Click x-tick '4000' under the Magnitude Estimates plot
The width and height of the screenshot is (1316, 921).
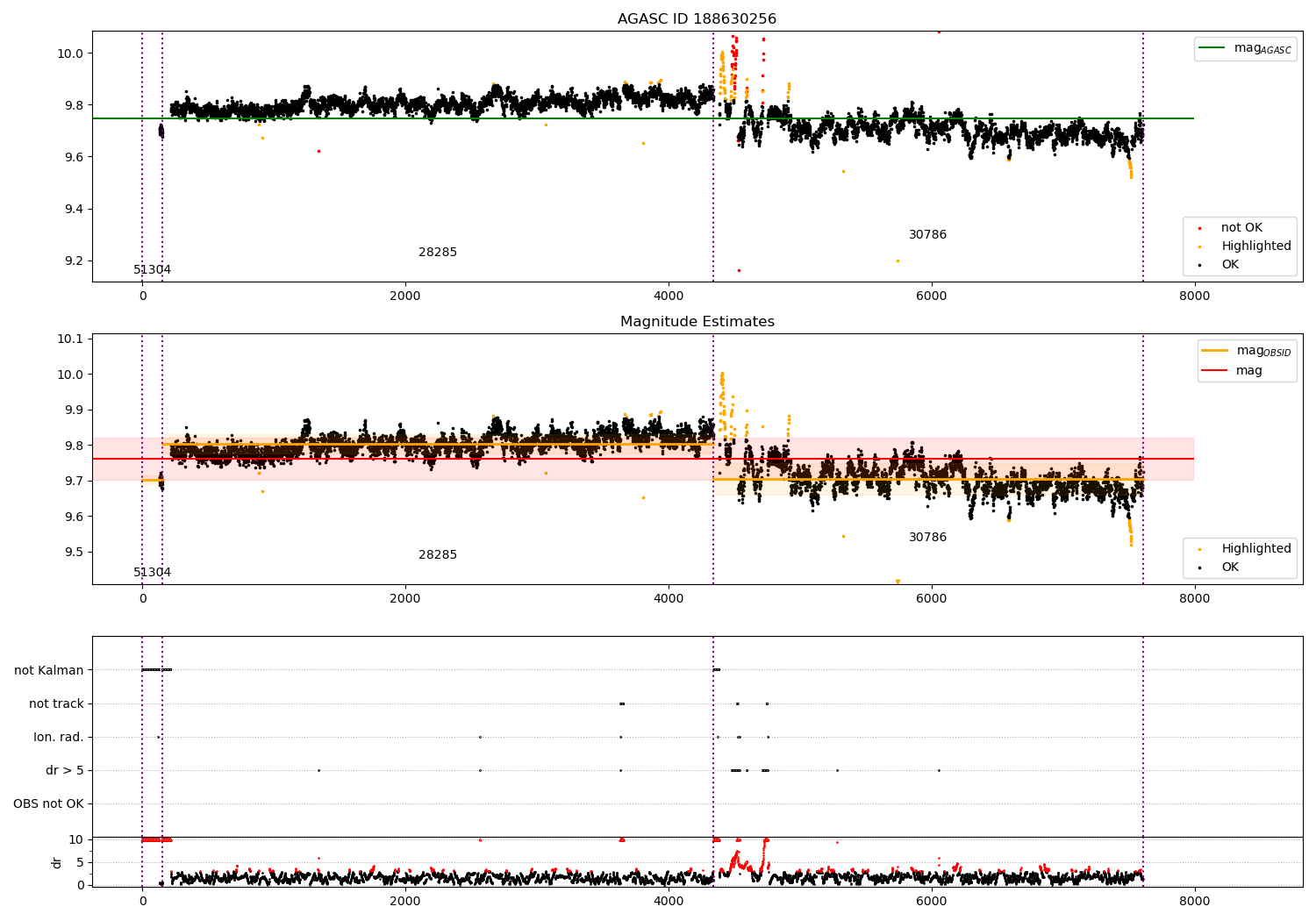669,599
